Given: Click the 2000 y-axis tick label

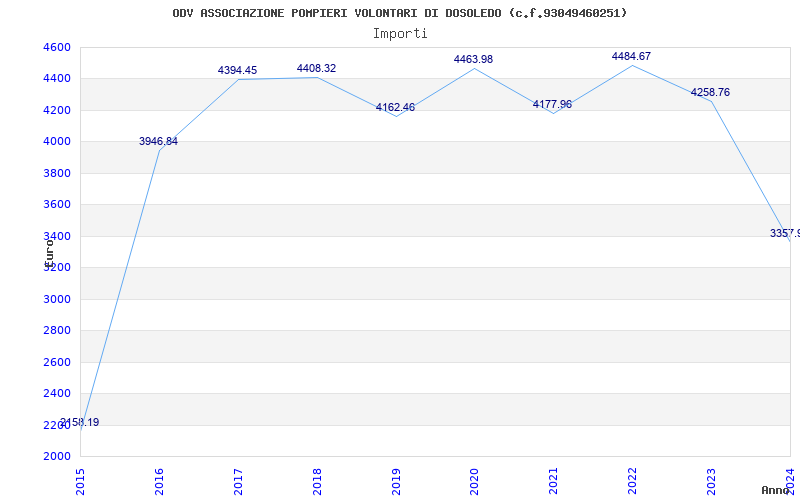Looking at the screenshot, I should point(57,456).
